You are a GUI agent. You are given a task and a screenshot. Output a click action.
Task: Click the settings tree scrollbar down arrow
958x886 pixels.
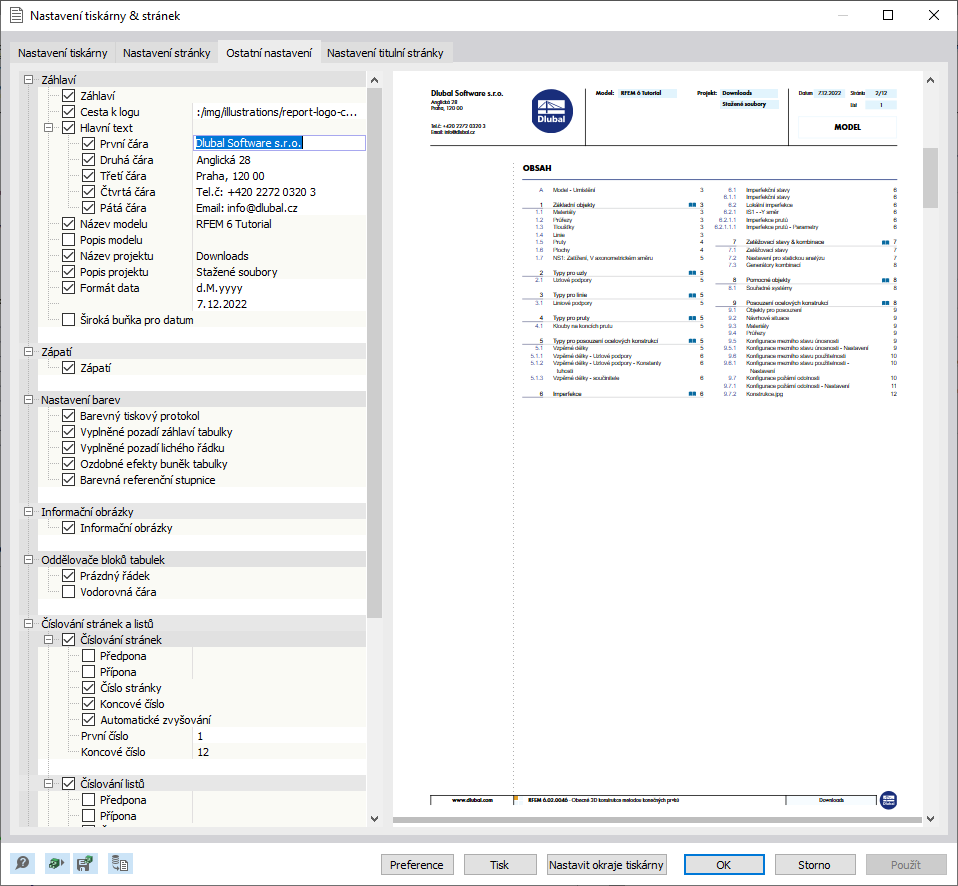pos(375,819)
